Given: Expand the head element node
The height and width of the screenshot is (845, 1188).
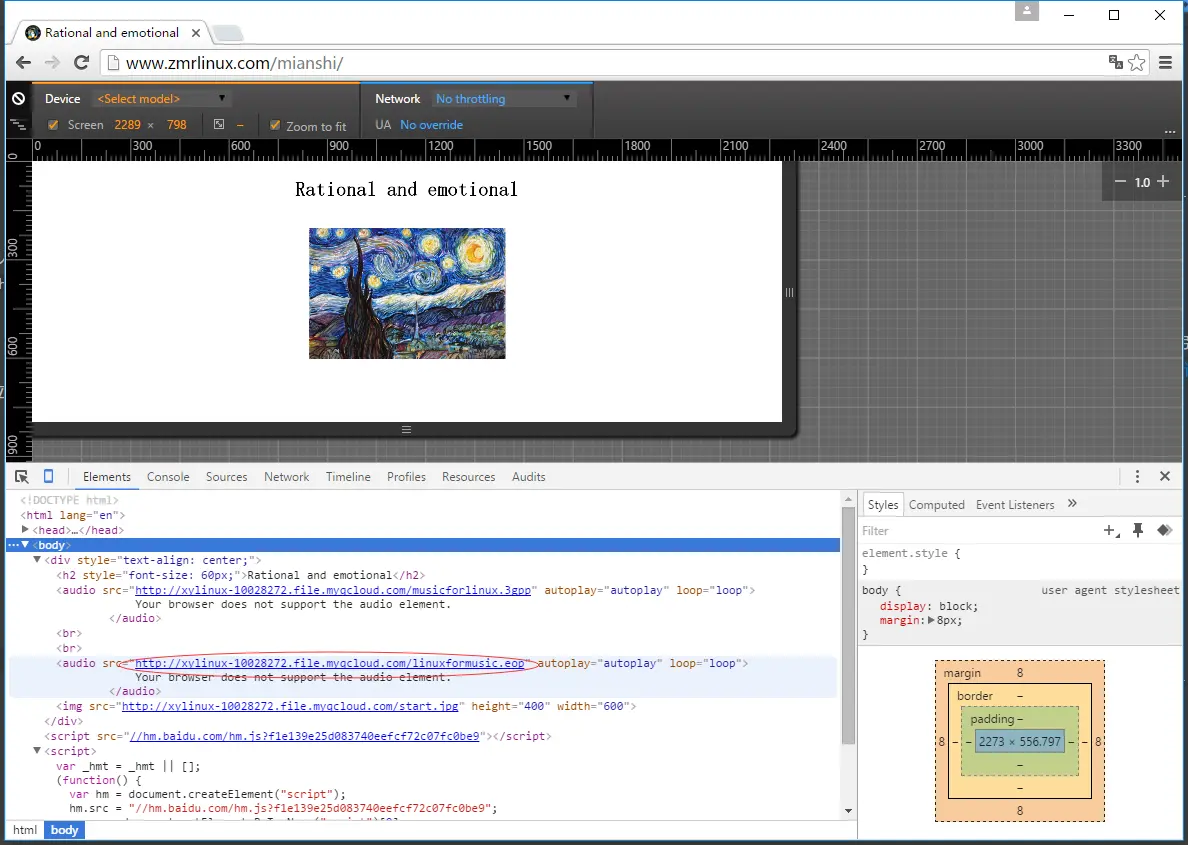Looking at the screenshot, I should point(25,530).
